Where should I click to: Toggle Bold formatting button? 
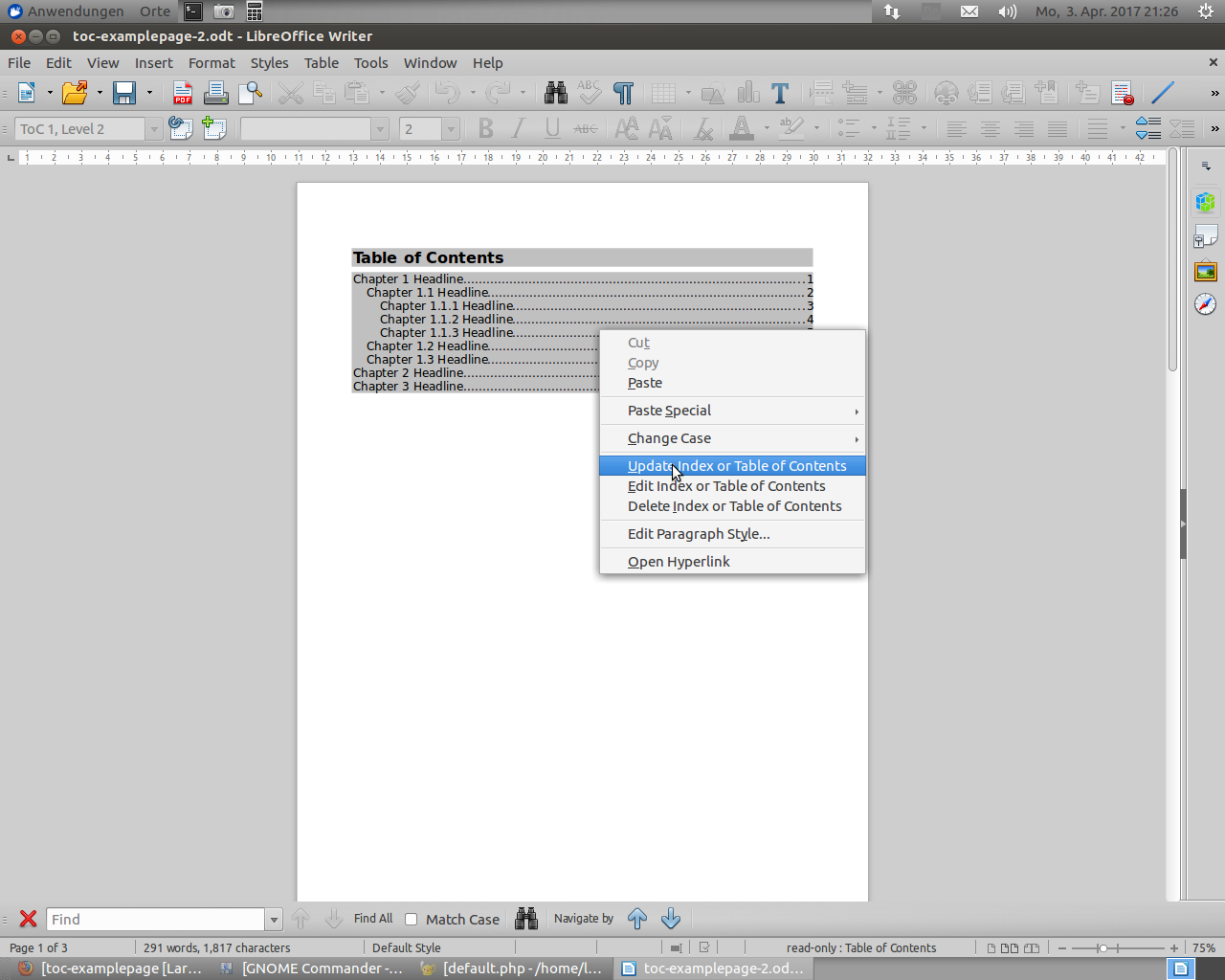click(x=485, y=128)
